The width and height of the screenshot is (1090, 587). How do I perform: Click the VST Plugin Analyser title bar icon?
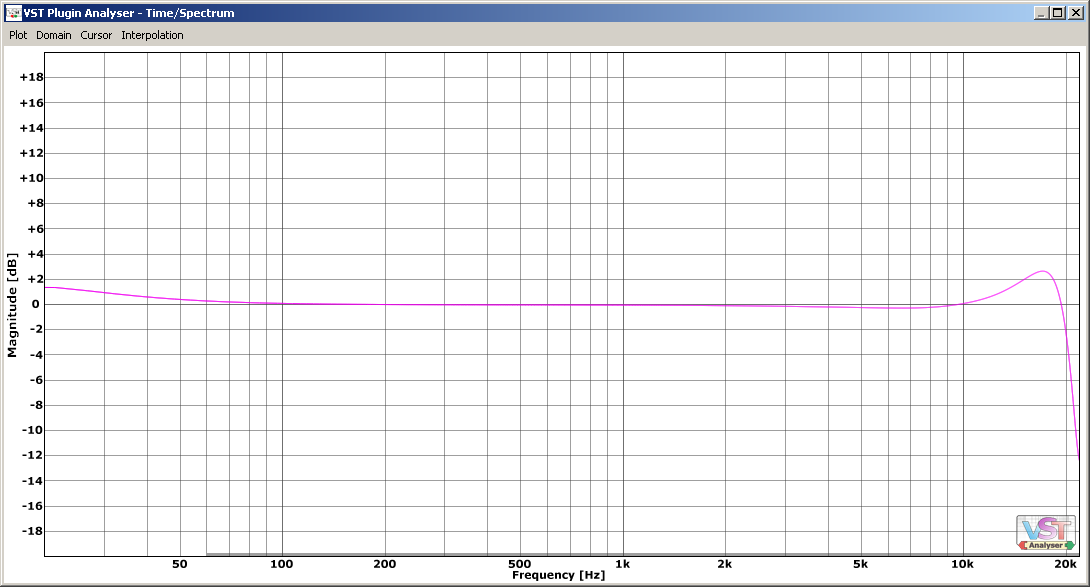pyautogui.click(x=13, y=13)
